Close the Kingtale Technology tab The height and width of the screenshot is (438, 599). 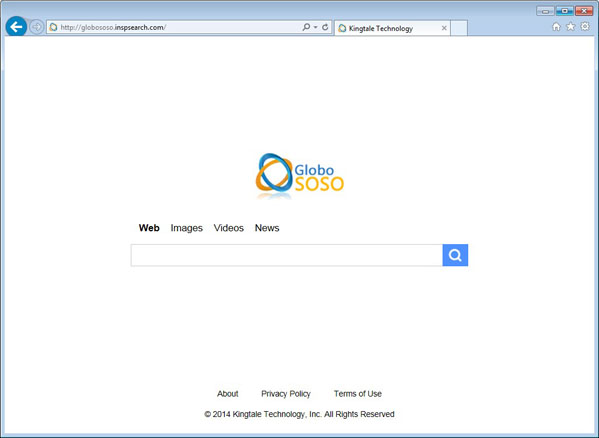point(444,28)
